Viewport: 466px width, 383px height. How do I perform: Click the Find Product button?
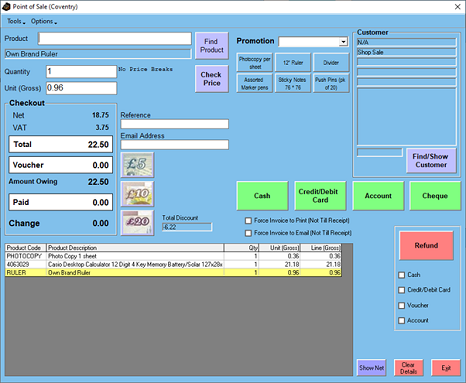point(212,46)
